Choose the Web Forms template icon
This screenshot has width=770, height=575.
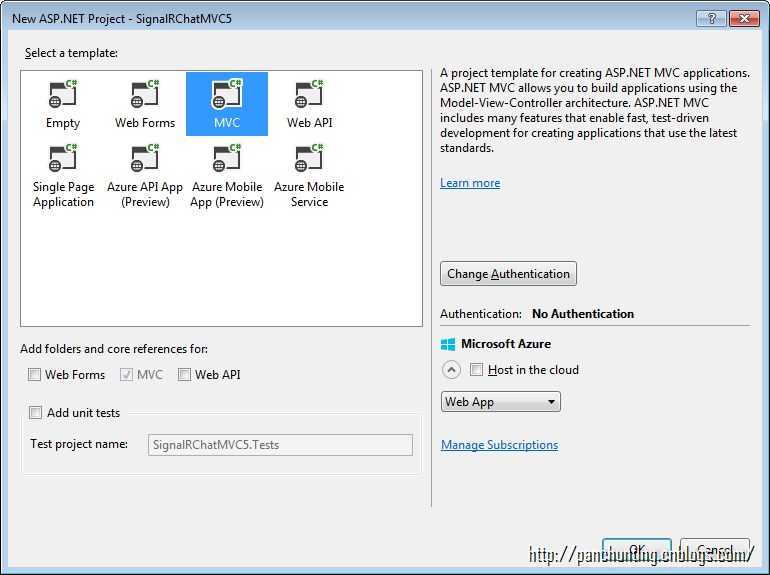145,94
